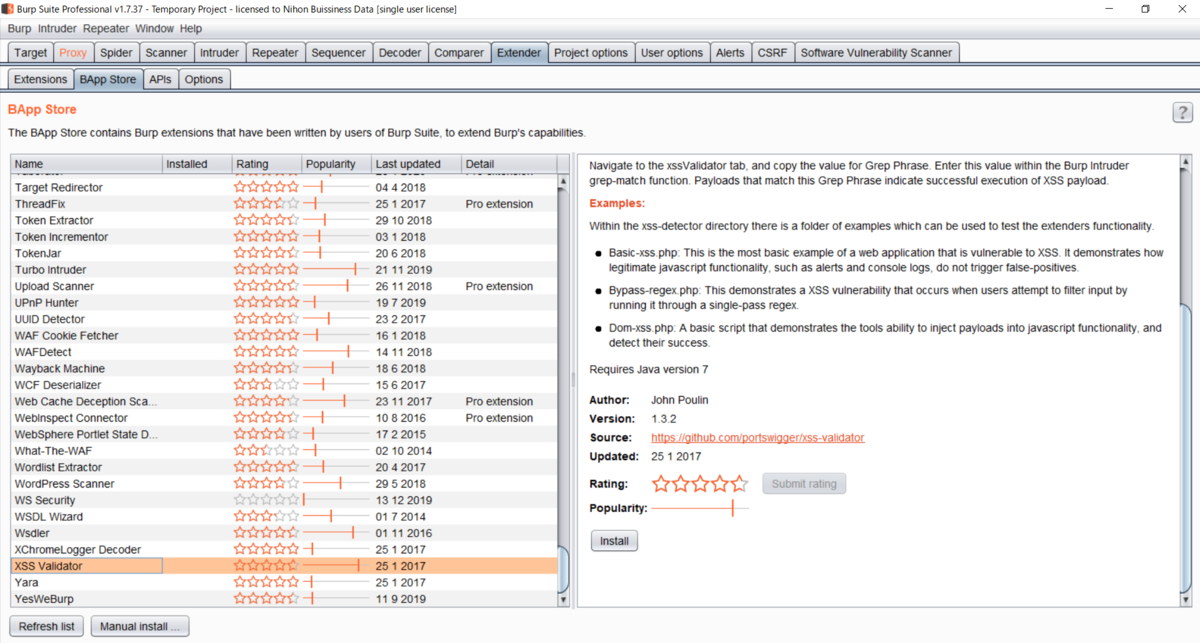Sort list by Detail column header

[509, 164]
